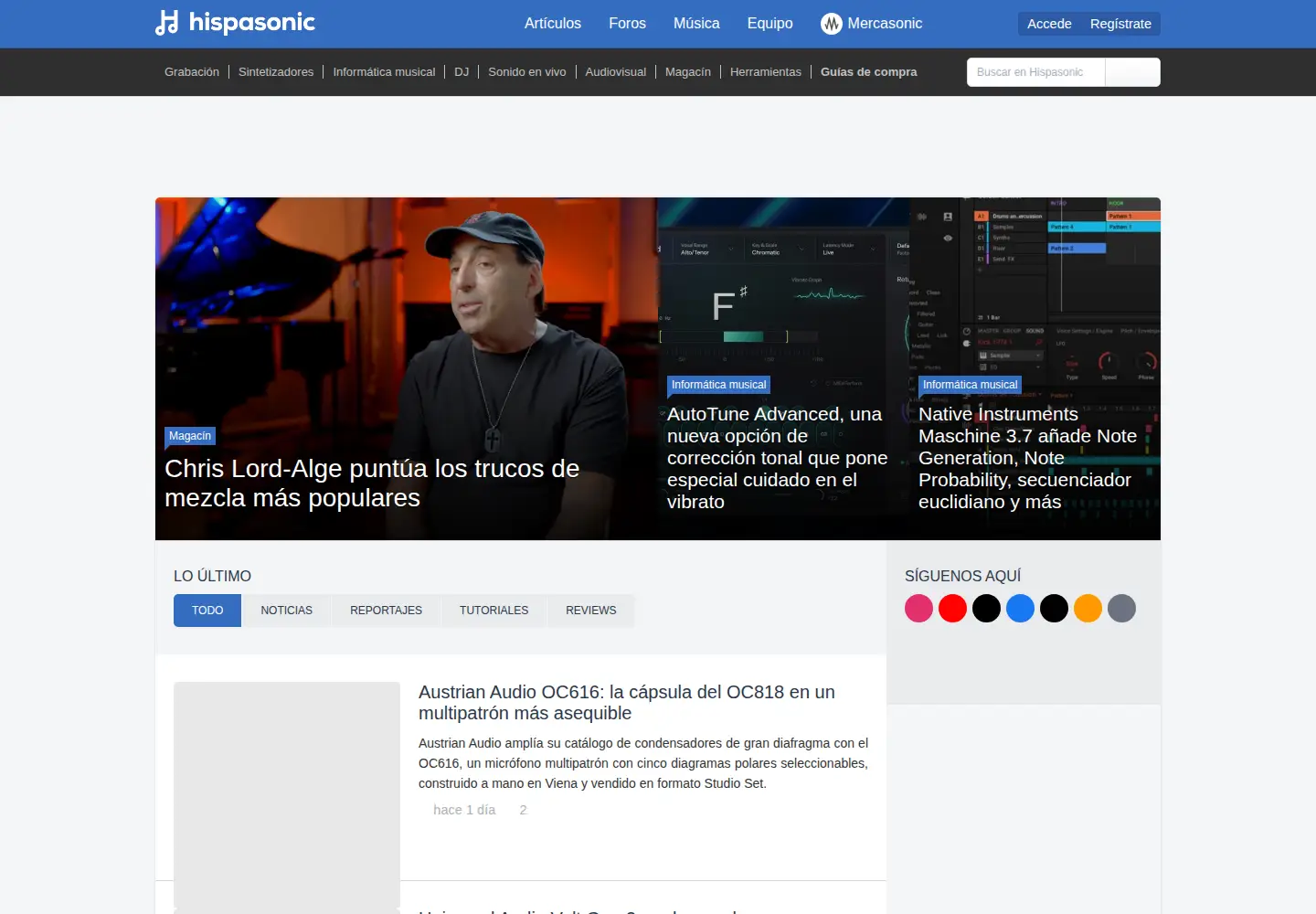Click the blank search submit button
This screenshot has height=914, width=1316.
point(1132,72)
